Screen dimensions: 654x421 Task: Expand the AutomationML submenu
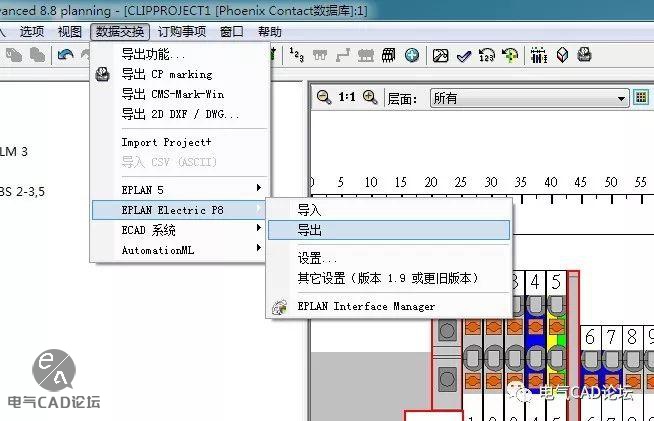179,250
